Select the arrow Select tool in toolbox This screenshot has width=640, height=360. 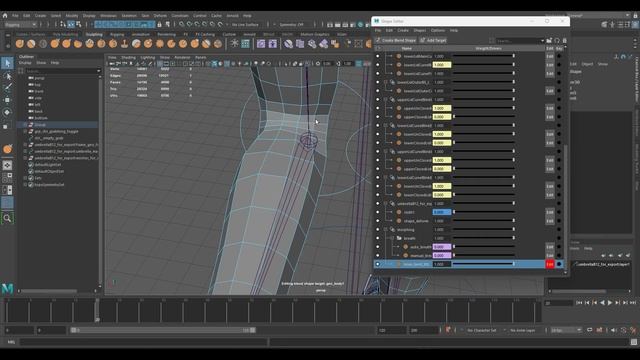(7, 63)
